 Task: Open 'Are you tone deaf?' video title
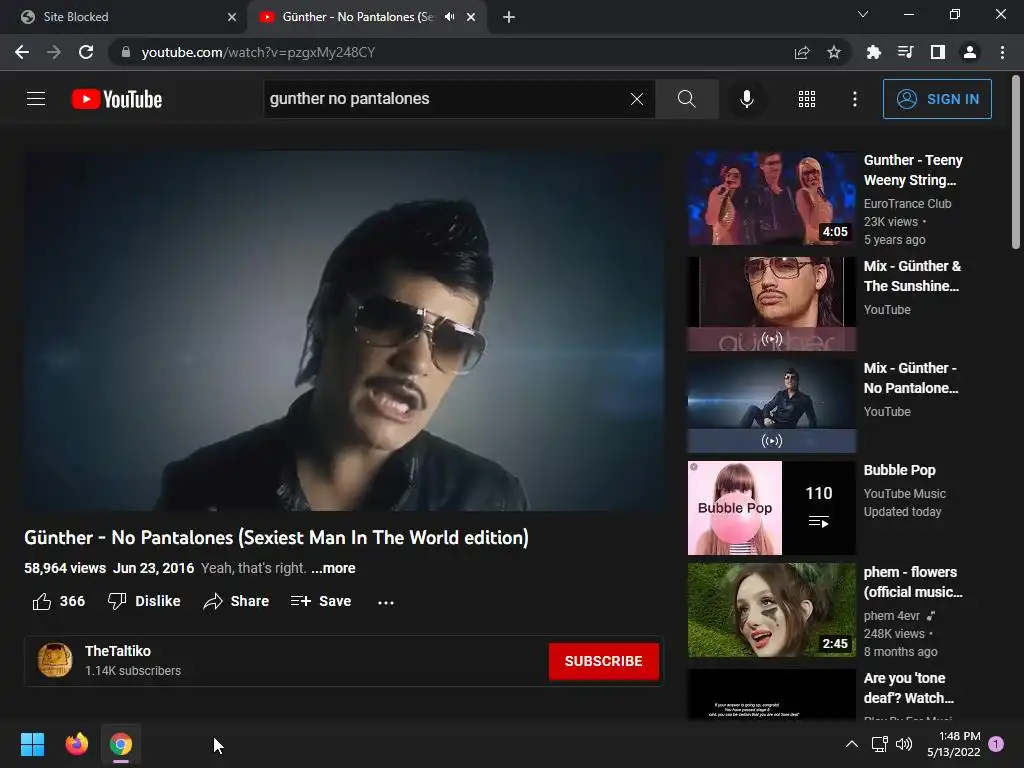908,688
